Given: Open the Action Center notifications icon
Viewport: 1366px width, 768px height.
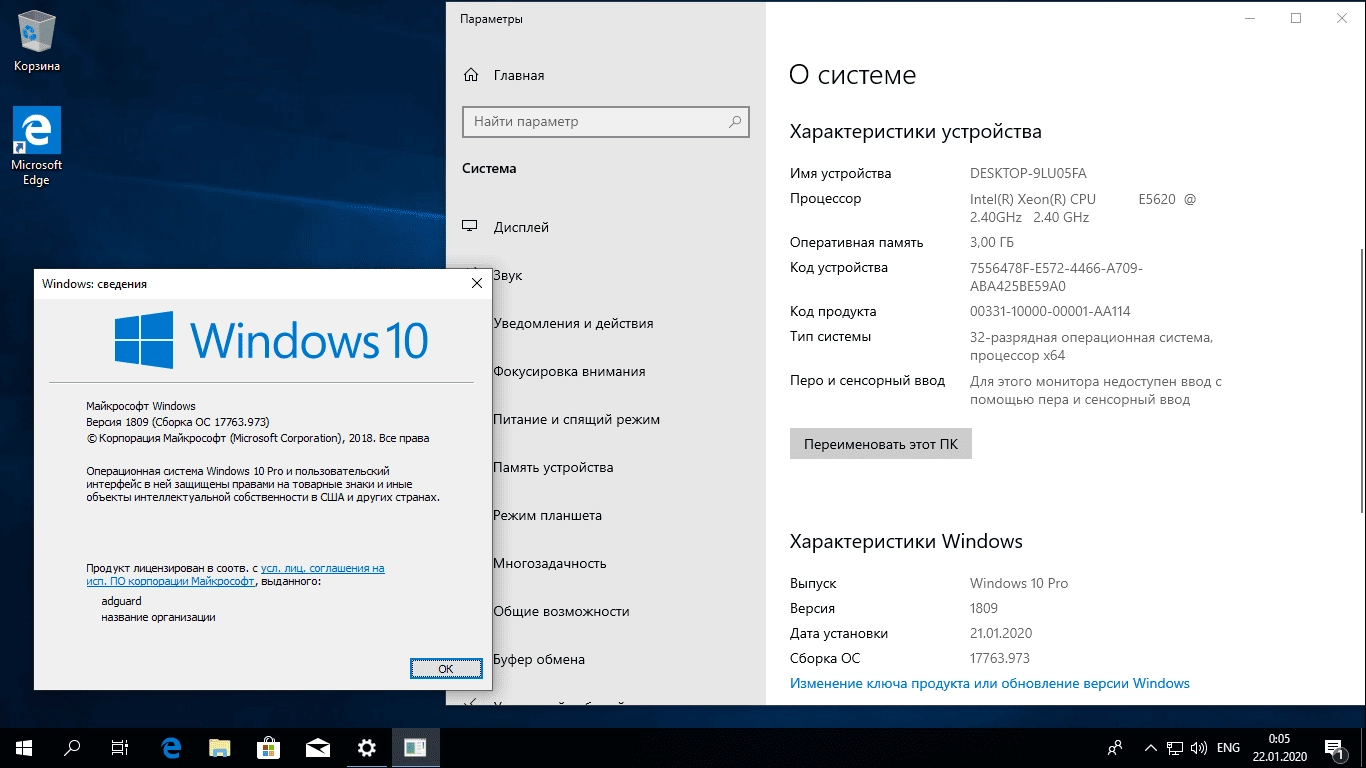Looking at the screenshot, I should (1334, 748).
